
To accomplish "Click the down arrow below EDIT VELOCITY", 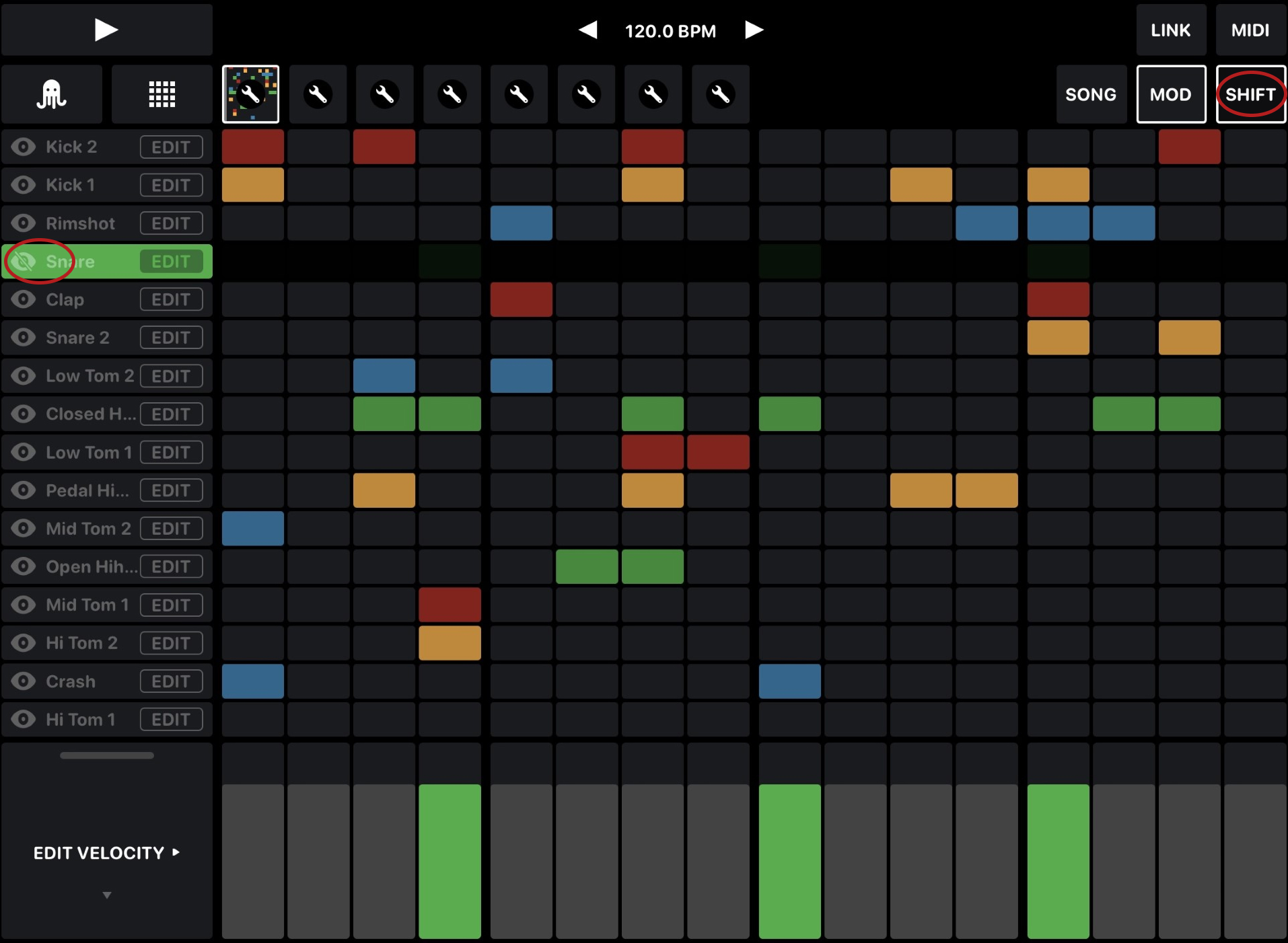I will pyautogui.click(x=106, y=895).
